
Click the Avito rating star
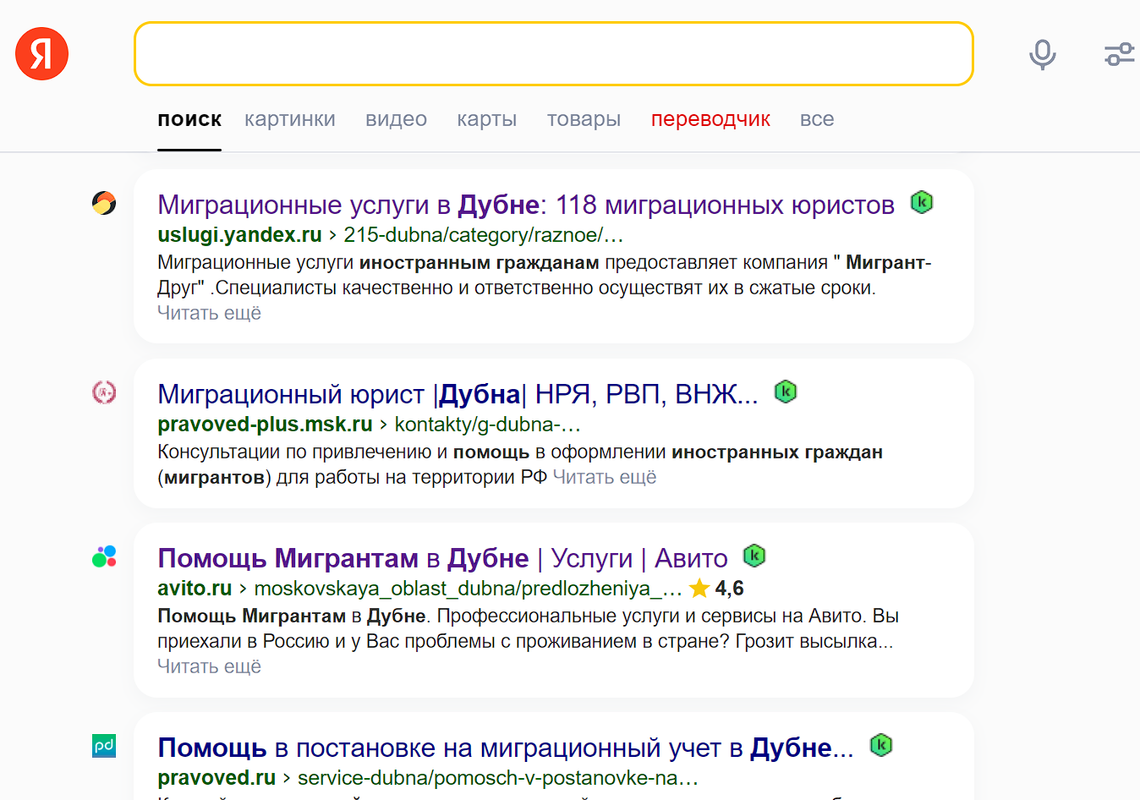[x=699, y=588]
